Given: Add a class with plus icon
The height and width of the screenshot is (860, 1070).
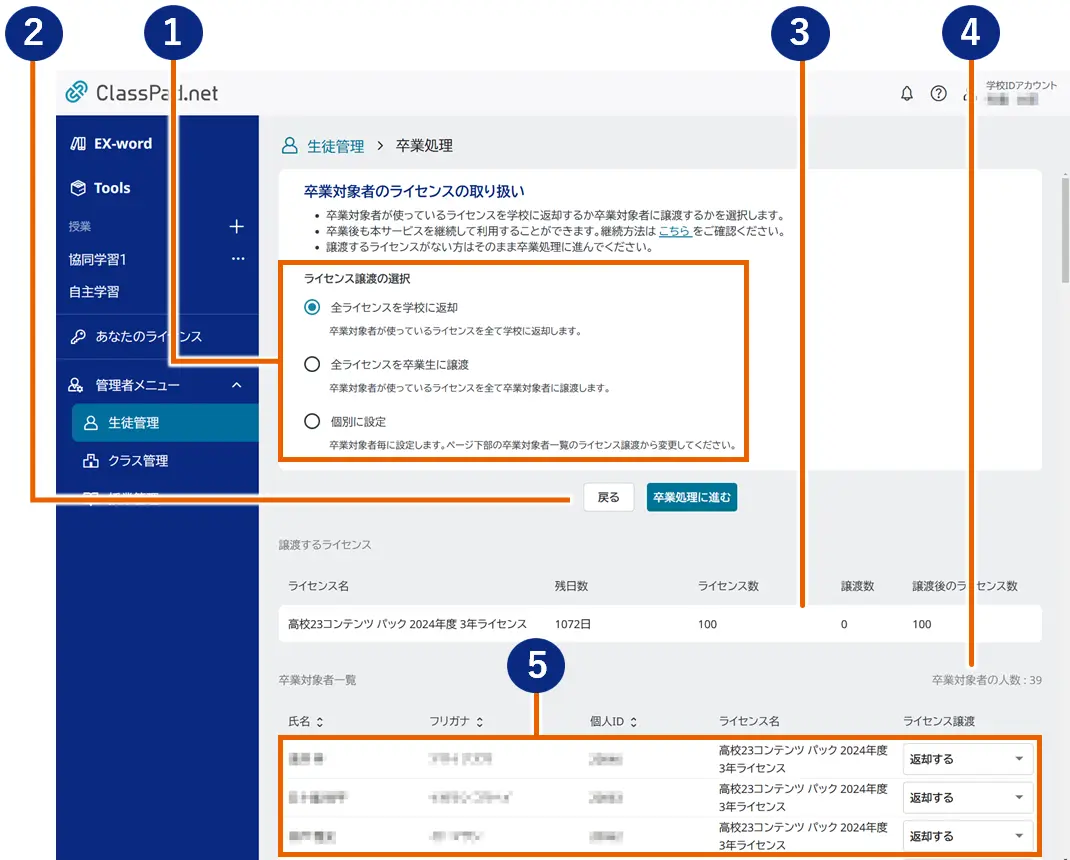Looking at the screenshot, I should click(237, 227).
